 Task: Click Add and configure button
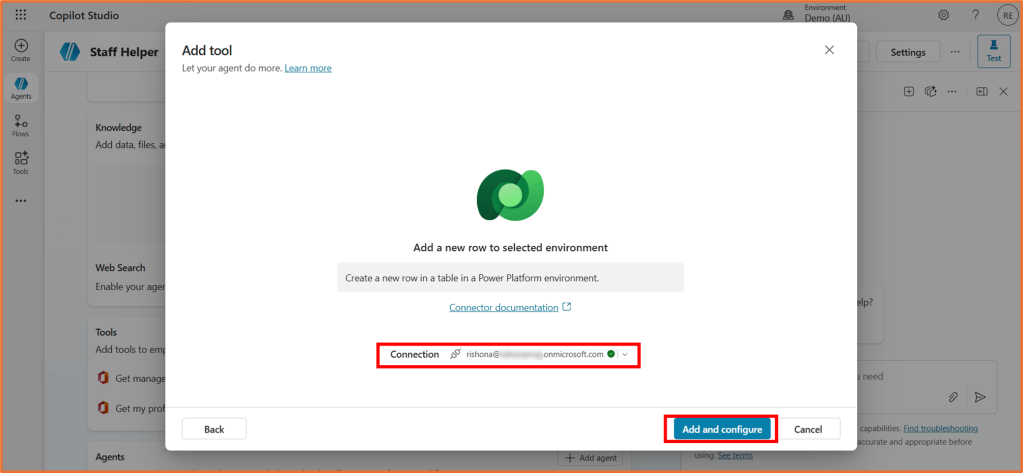click(722, 429)
